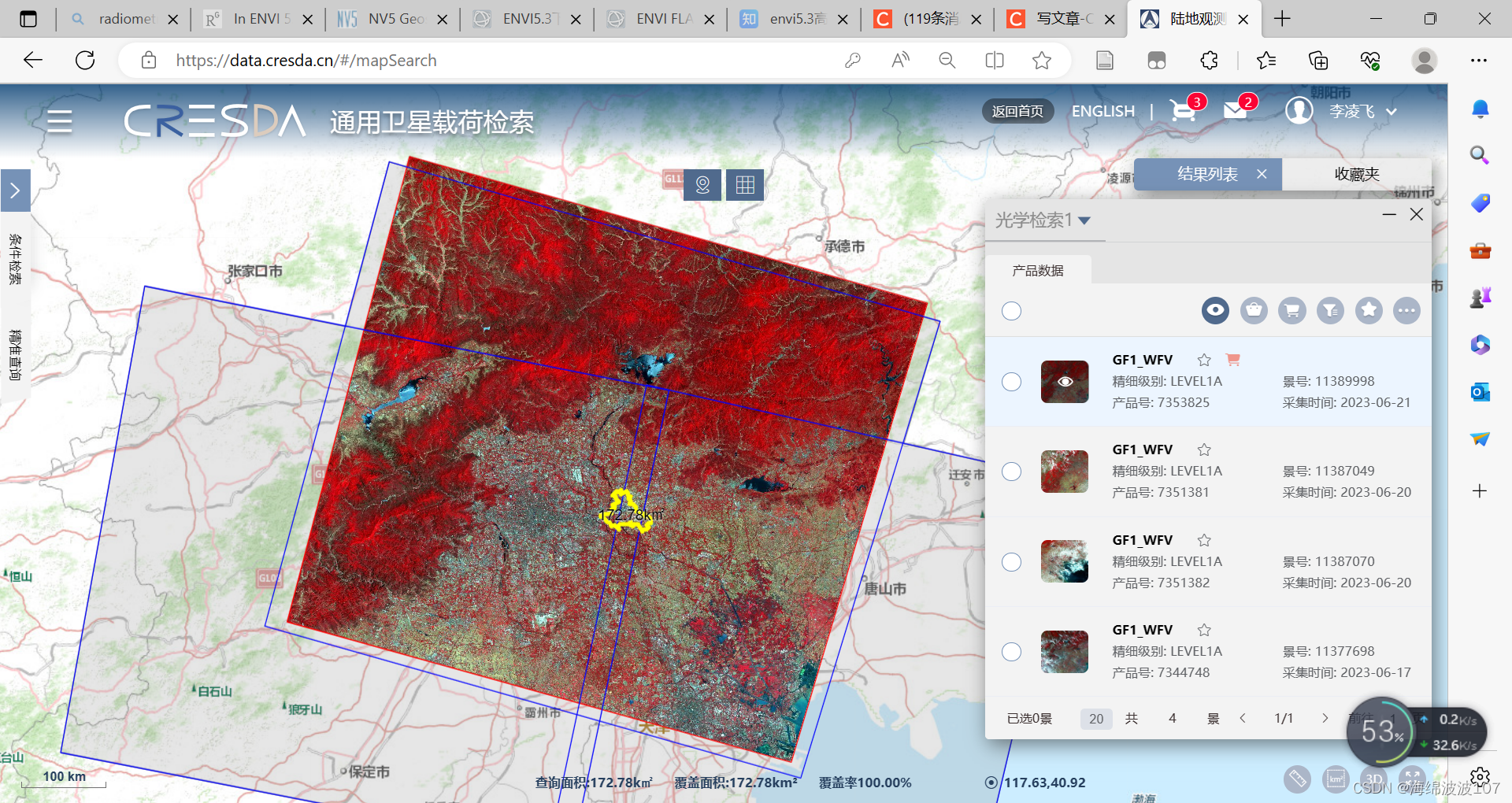The width and height of the screenshot is (1512, 803).
Task: Activate the ruler distance measure tool
Action: point(1297,779)
